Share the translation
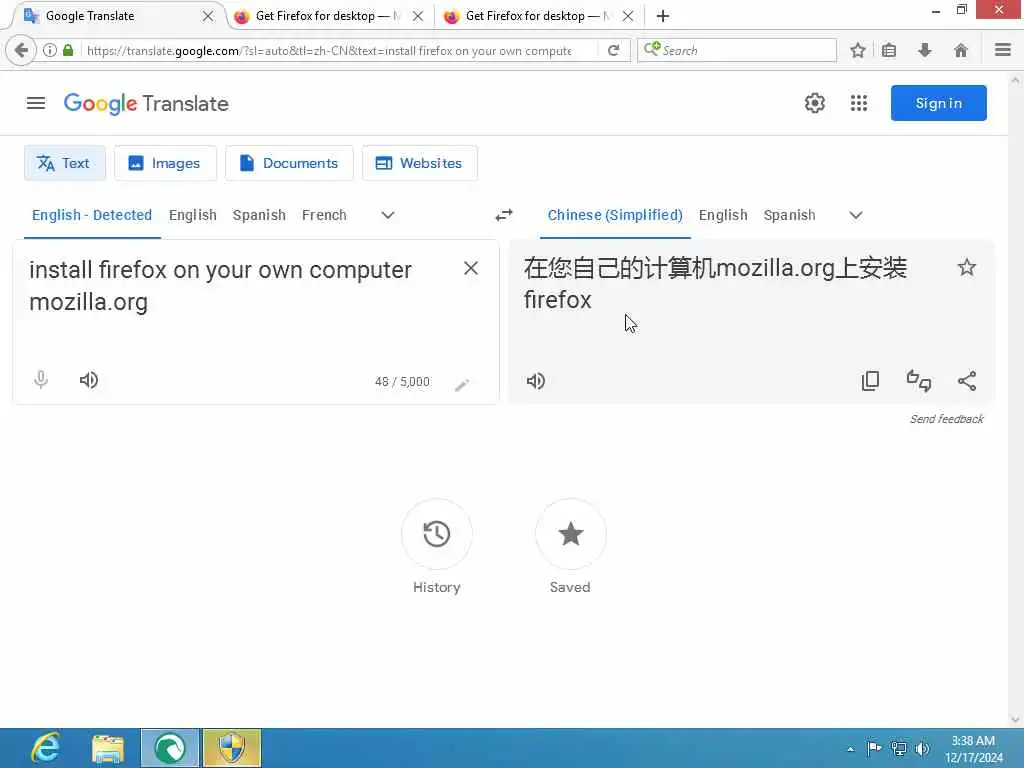1024x768 pixels. point(967,381)
